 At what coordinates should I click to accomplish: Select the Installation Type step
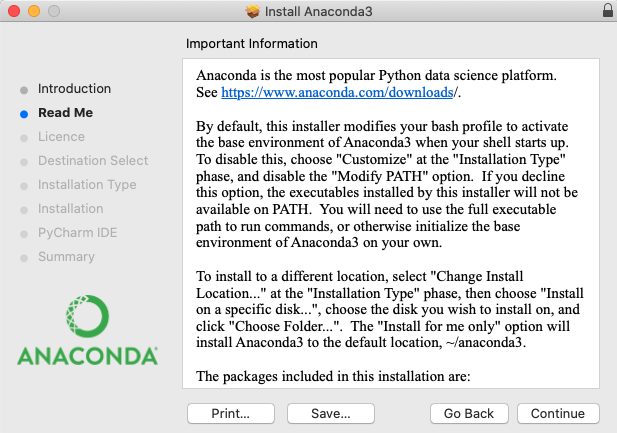[87, 185]
